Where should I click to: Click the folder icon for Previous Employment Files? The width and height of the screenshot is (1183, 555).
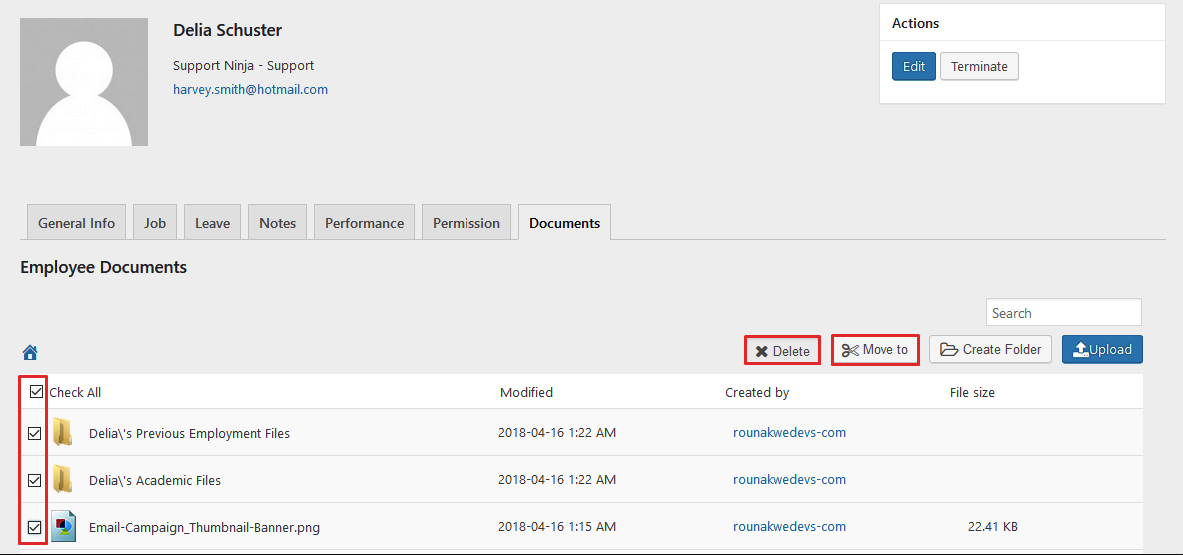63,433
